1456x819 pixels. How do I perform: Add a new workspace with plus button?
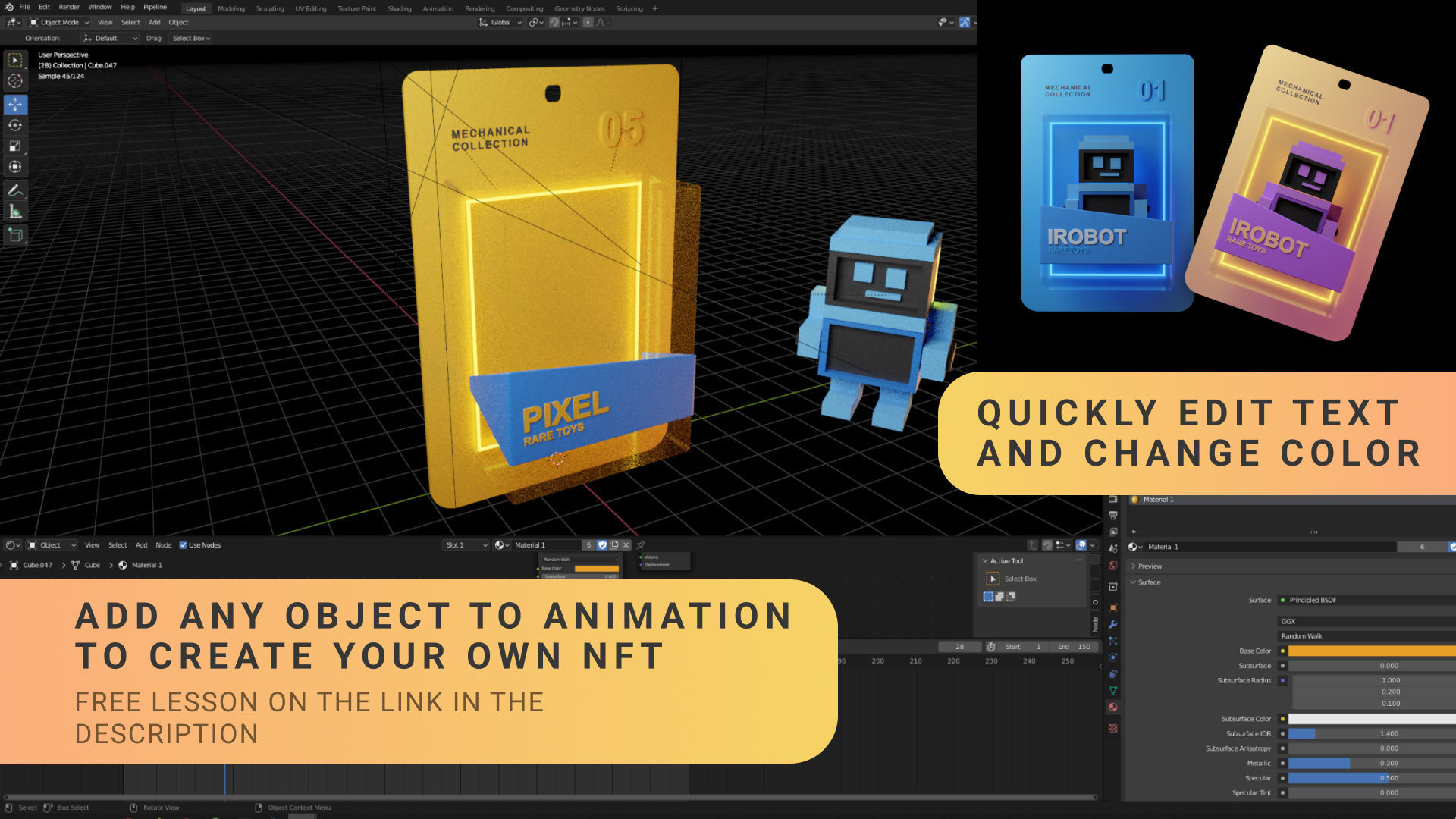(x=655, y=9)
